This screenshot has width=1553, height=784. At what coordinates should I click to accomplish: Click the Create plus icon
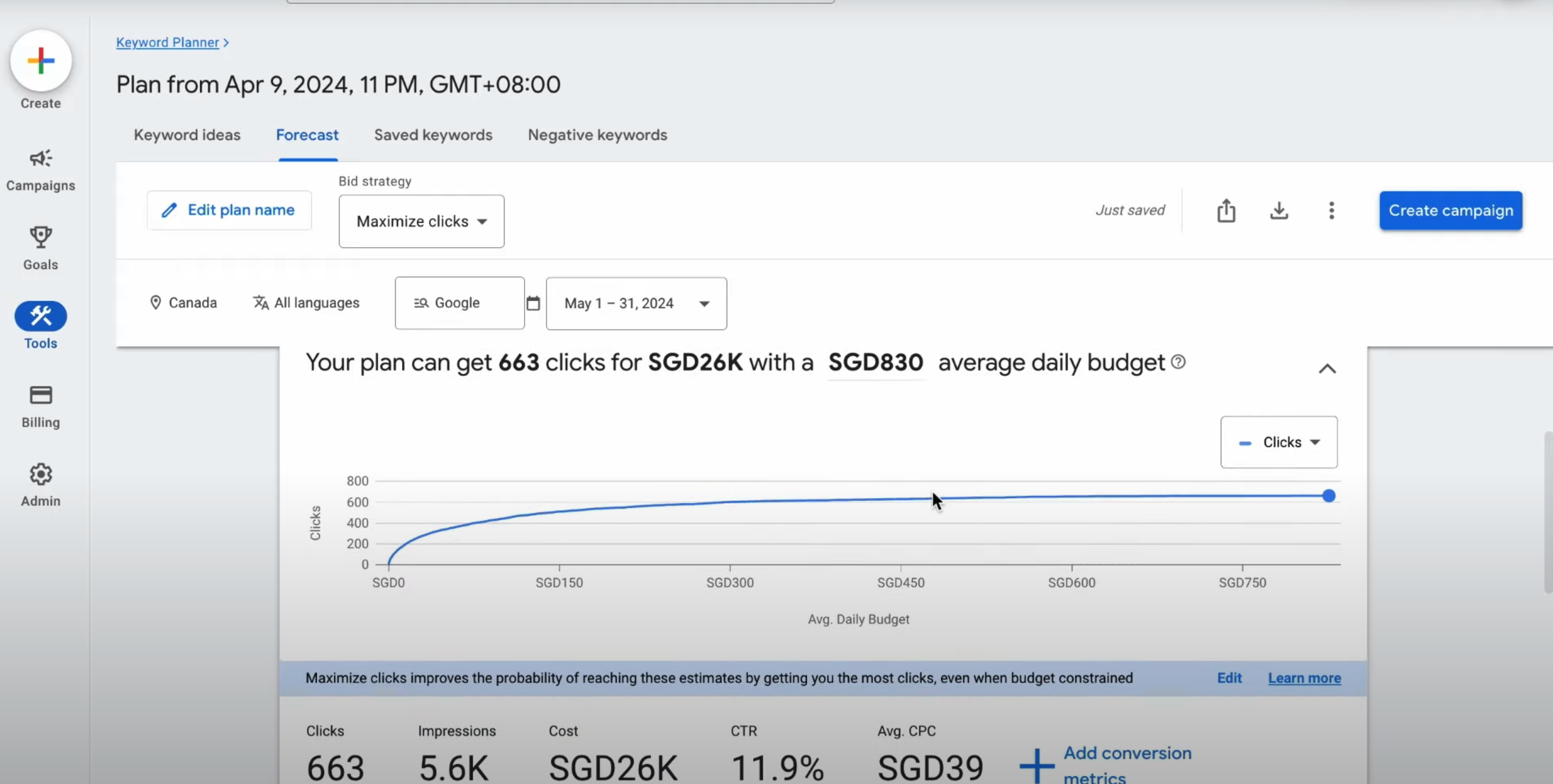[x=41, y=61]
